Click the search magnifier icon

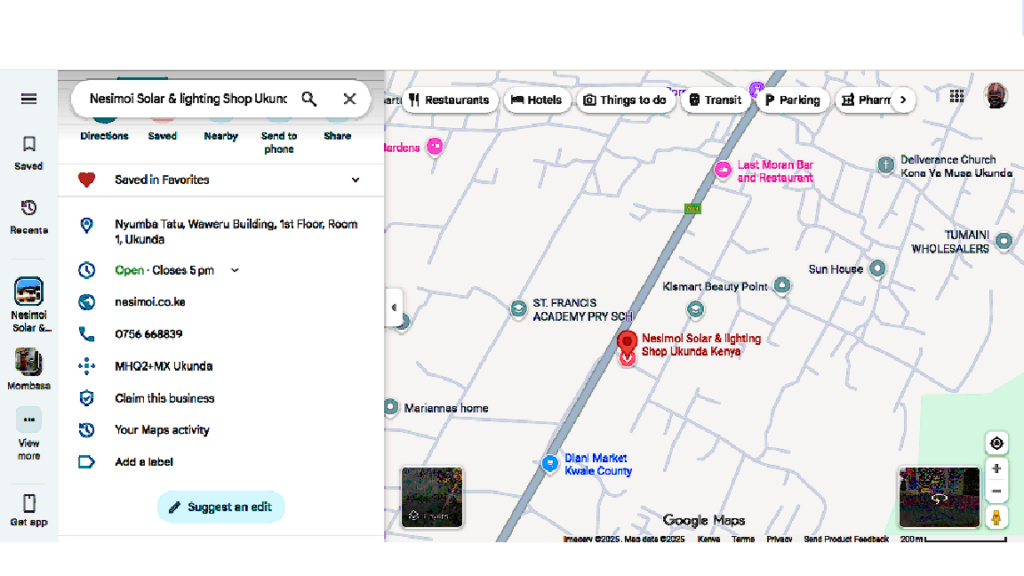pos(309,99)
